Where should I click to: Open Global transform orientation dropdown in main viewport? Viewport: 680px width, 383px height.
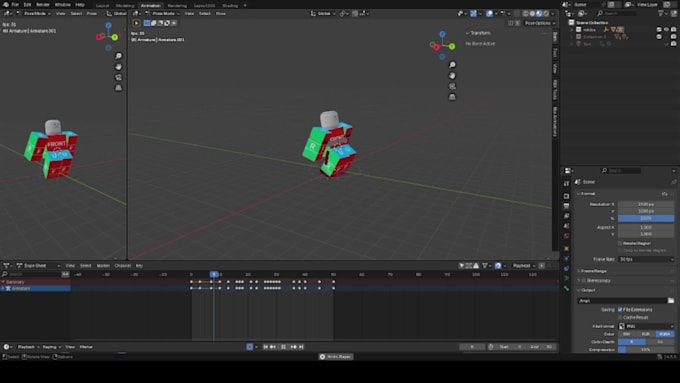322,13
